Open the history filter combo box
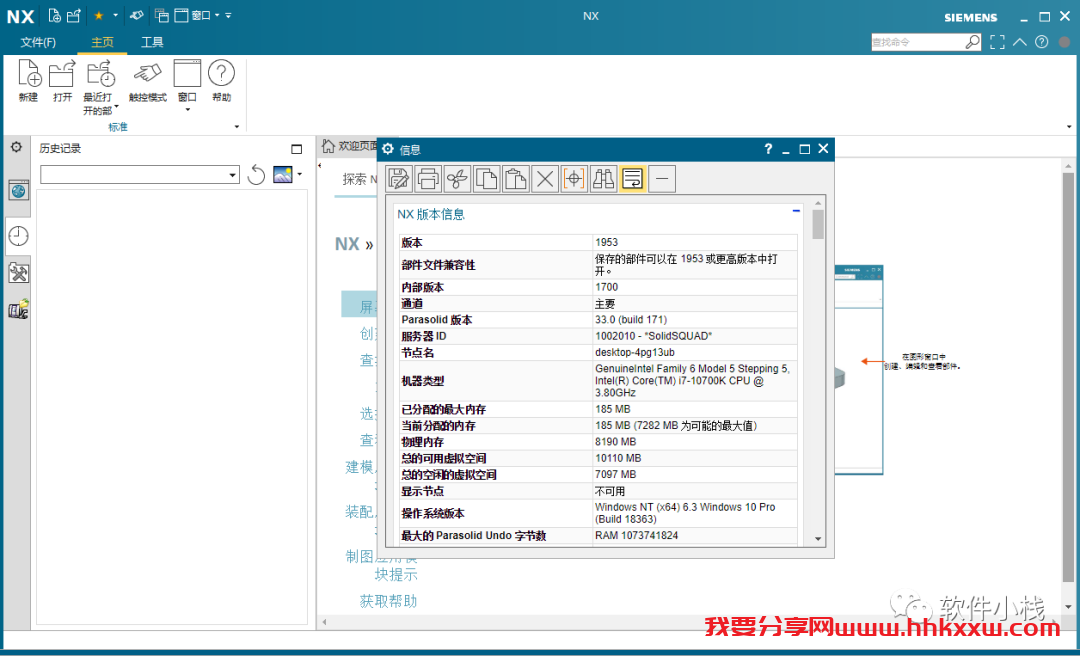This screenshot has height=656, width=1080. (x=140, y=175)
